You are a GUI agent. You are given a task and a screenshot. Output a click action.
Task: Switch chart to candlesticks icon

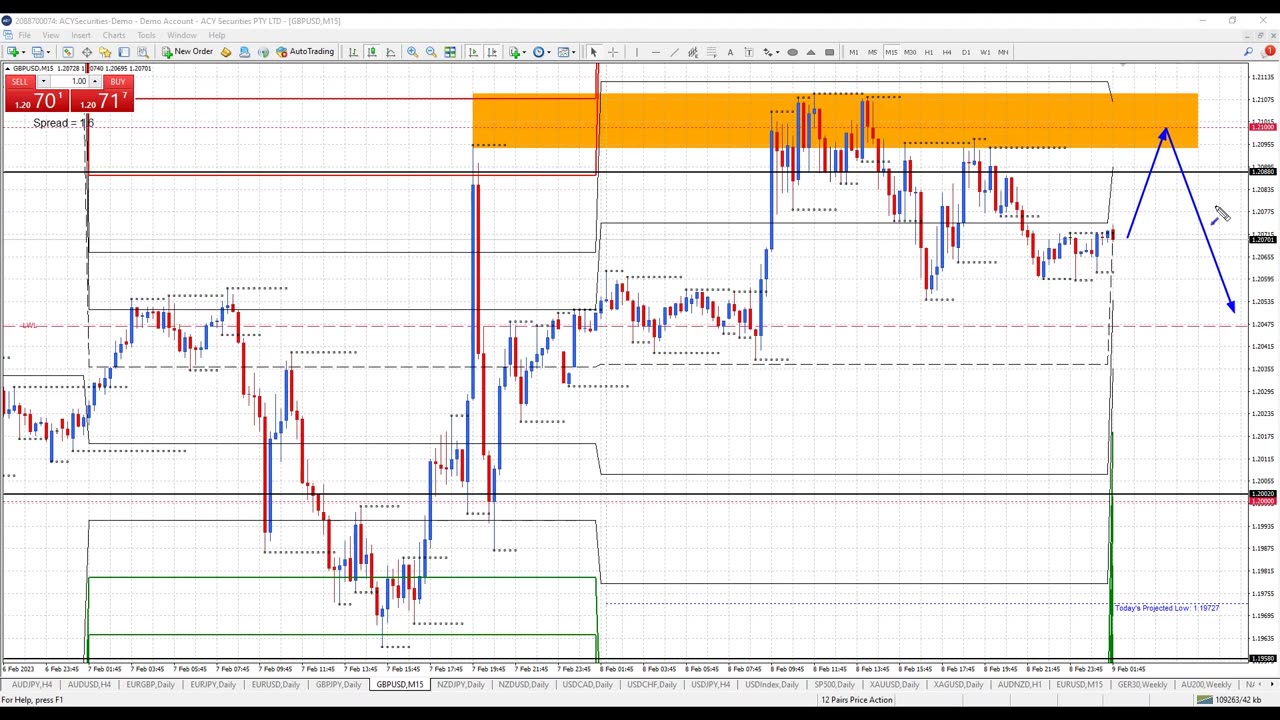coord(372,52)
